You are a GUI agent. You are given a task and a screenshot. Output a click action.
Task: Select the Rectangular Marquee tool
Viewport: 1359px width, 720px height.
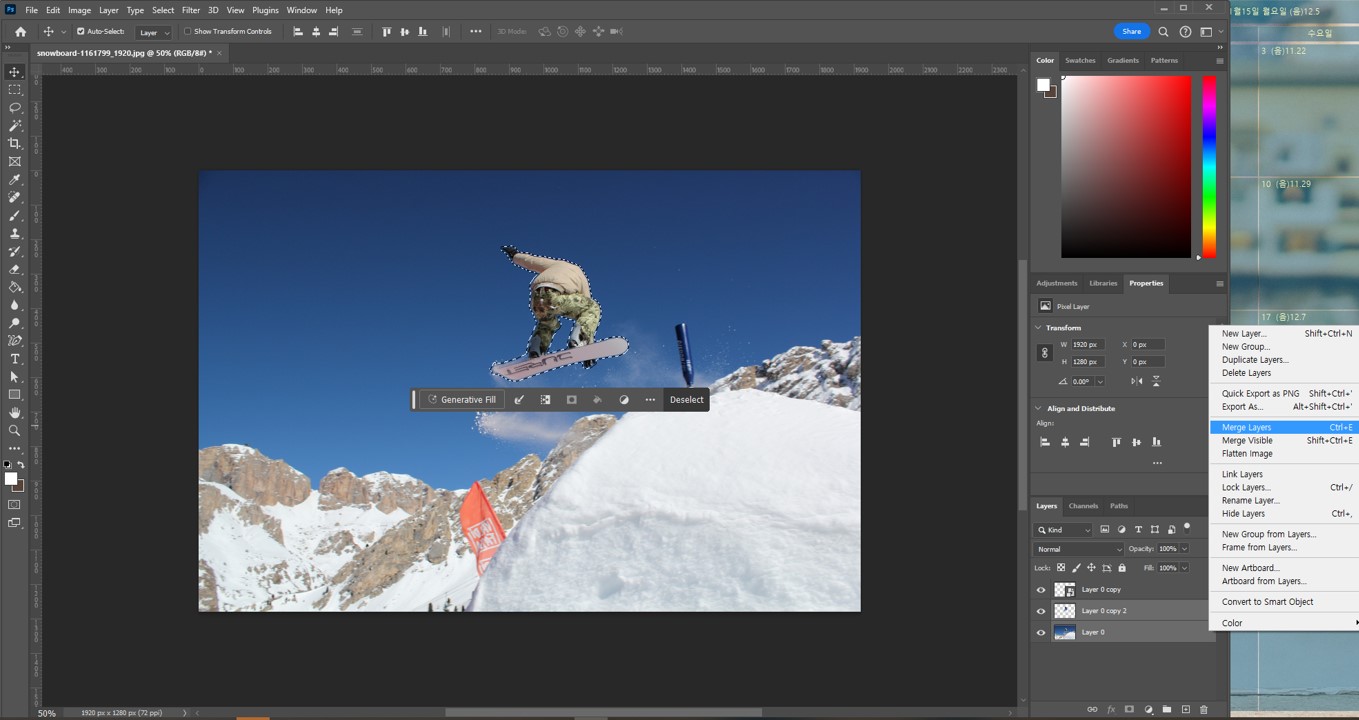tap(15, 90)
